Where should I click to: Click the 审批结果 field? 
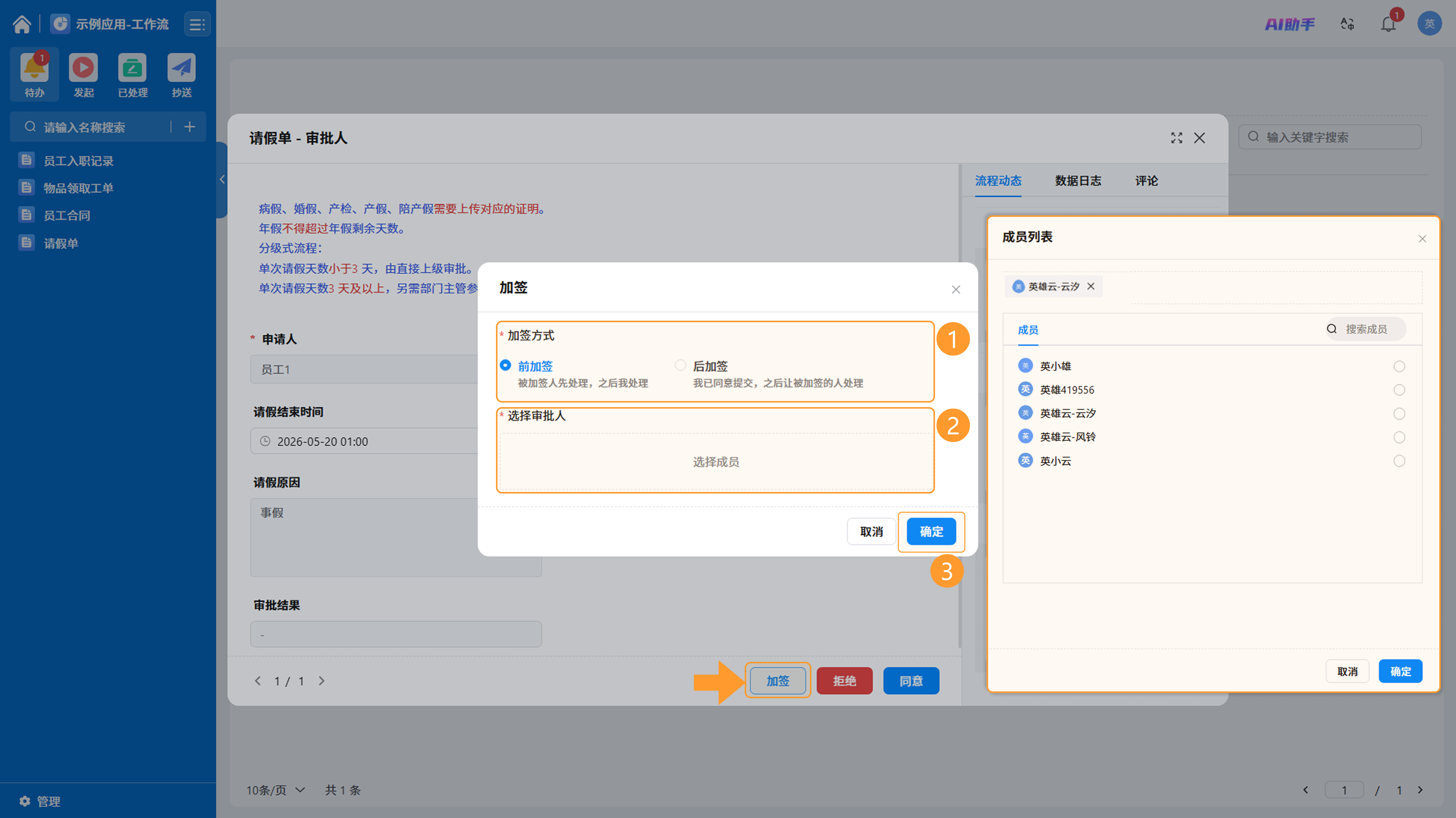pyautogui.click(x=395, y=634)
